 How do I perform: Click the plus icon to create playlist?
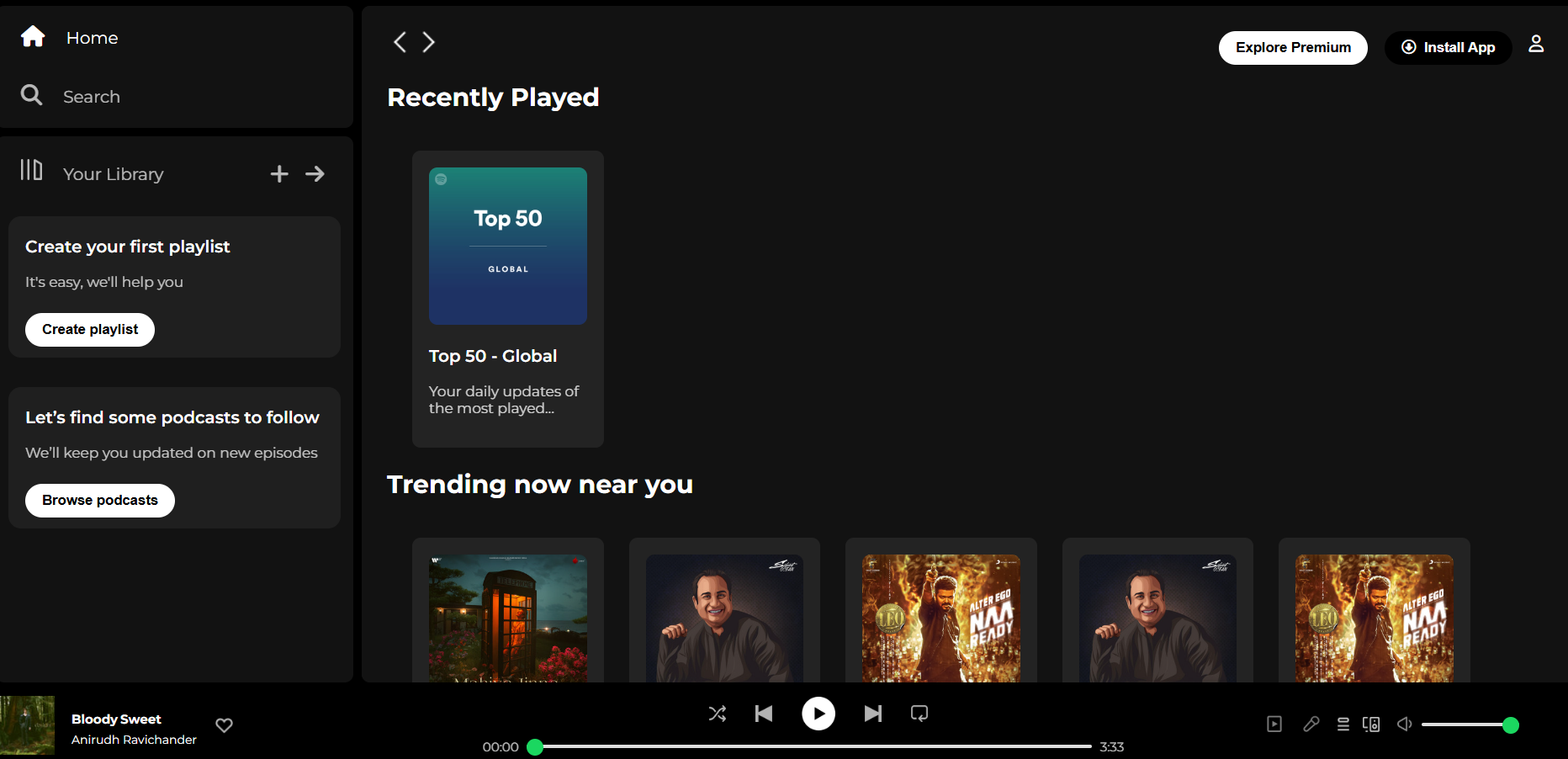pyautogui.click(x=279, y=173)
